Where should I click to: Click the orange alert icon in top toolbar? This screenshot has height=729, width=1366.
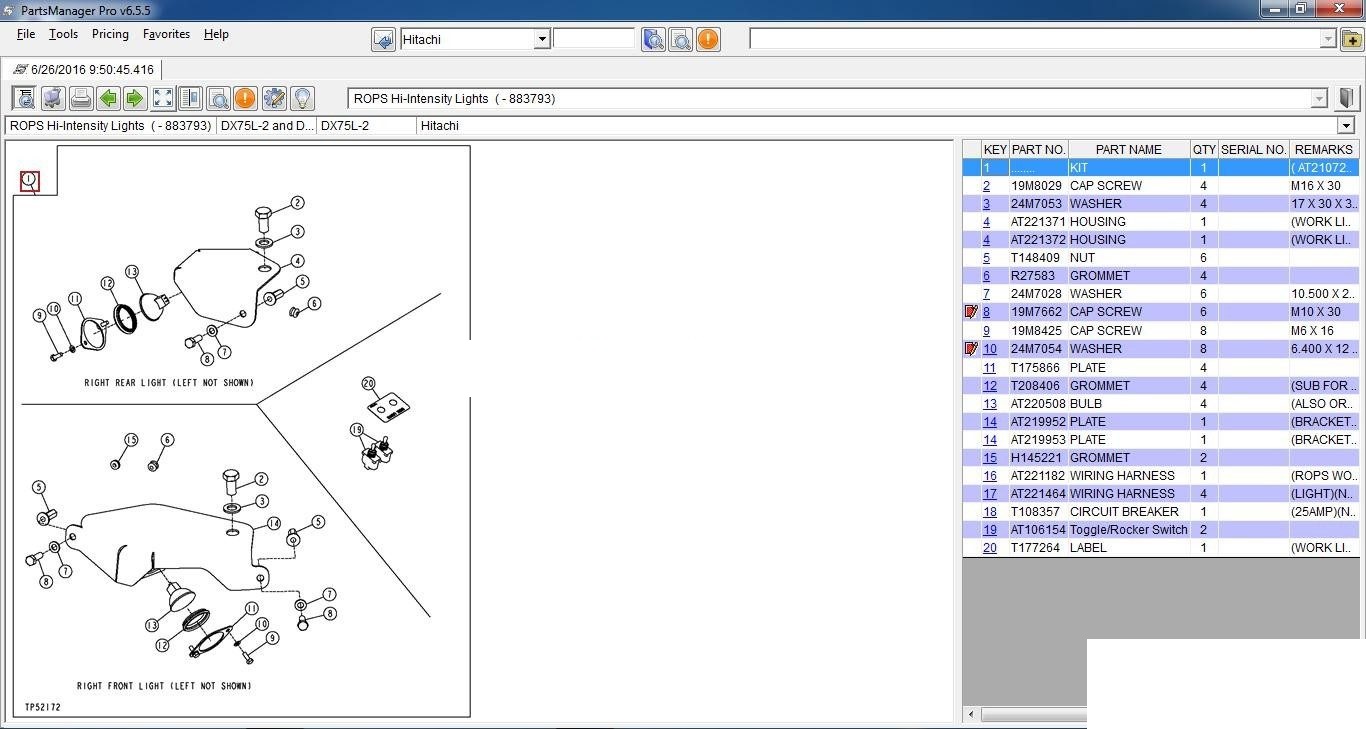pyautogui.click(x=707, y=40)
